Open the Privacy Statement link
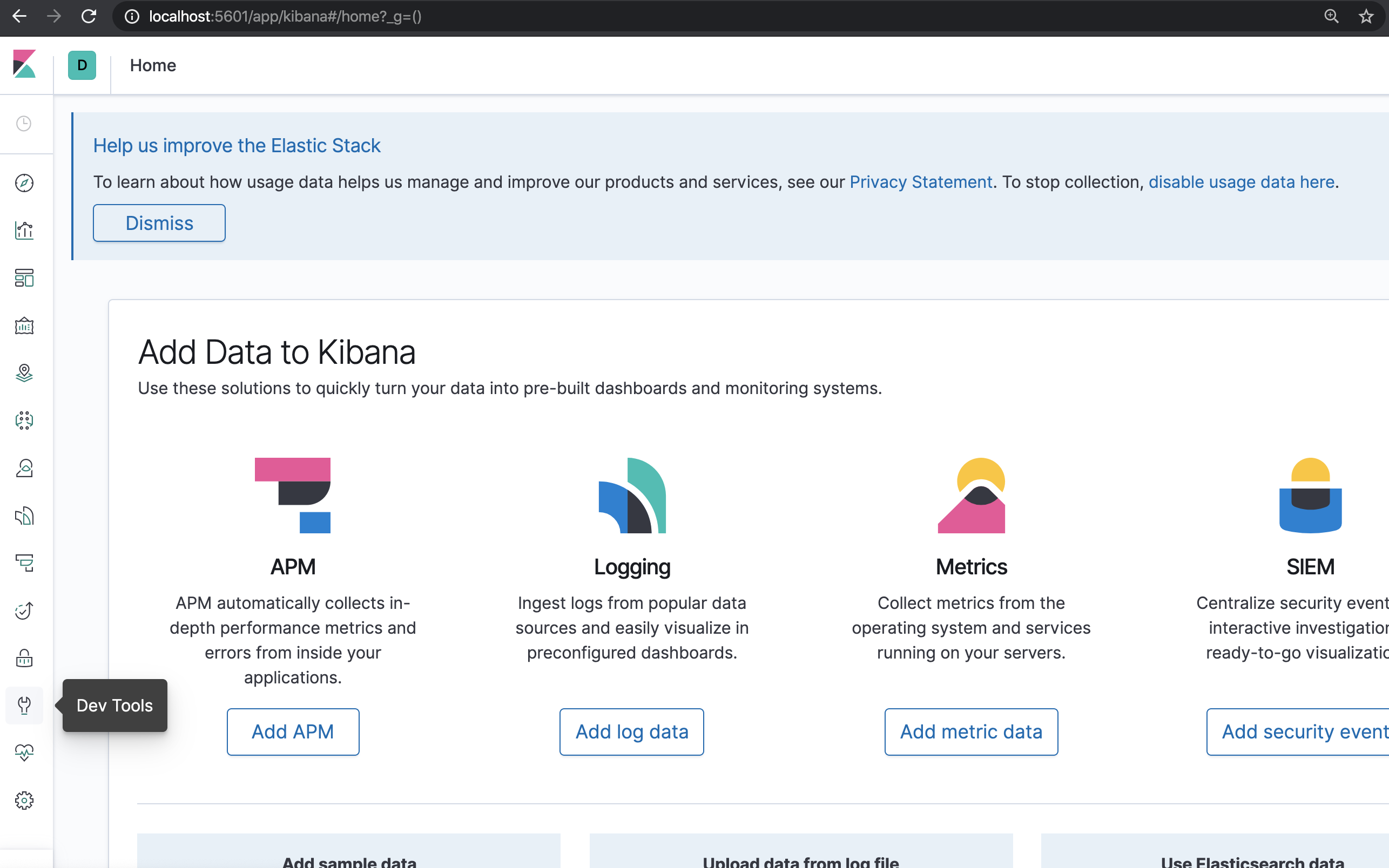Viewport: 1389px width, 868px height. click(x=920, y=182)
